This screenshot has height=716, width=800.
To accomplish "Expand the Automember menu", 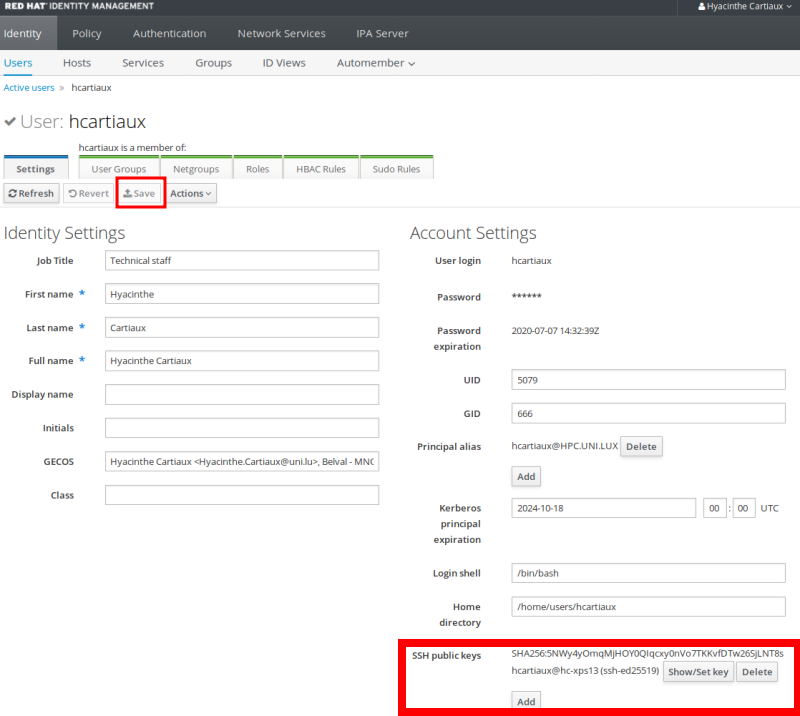I will (375, 63).
